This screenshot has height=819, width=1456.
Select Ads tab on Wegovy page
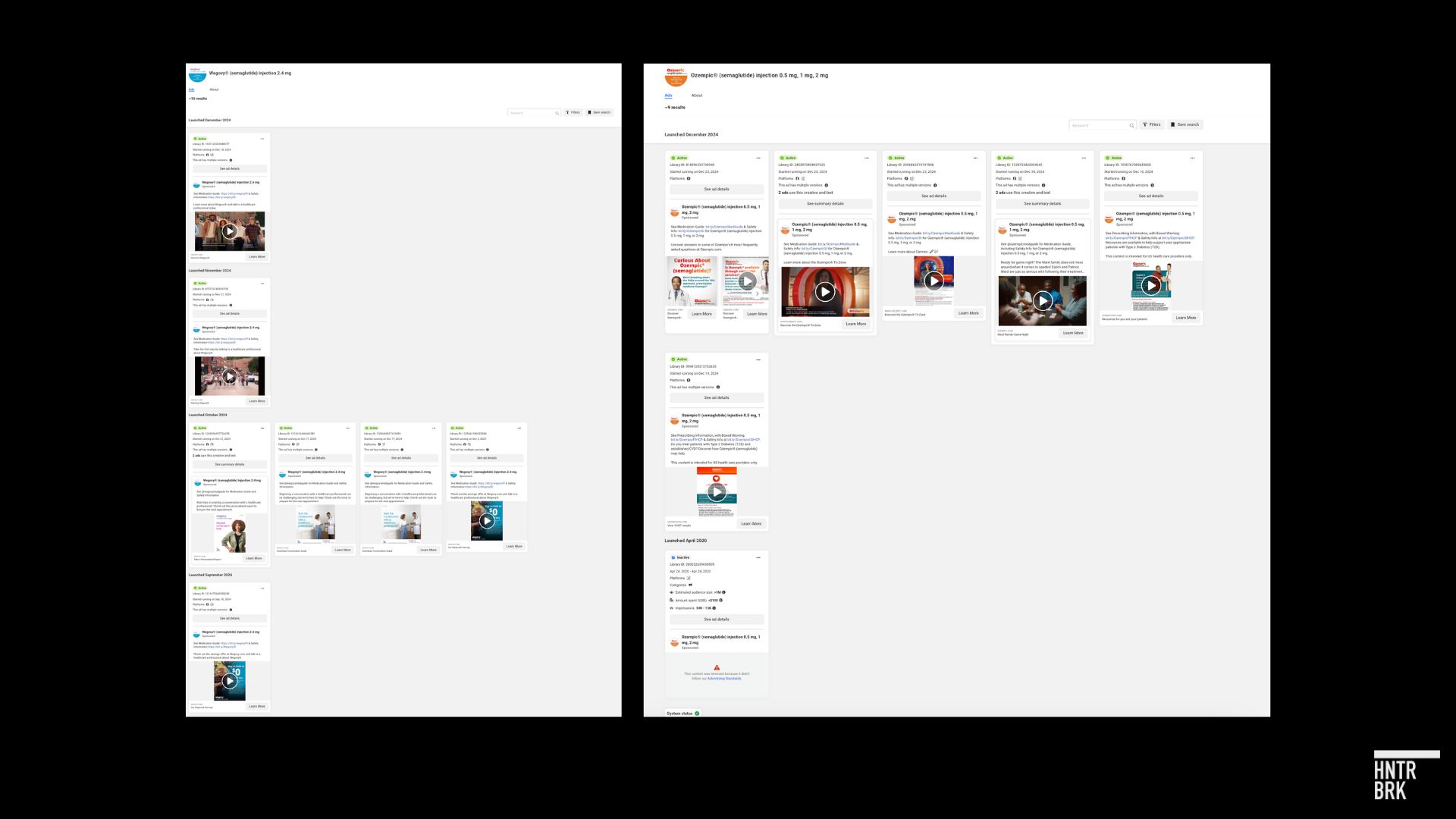[191, 89]
